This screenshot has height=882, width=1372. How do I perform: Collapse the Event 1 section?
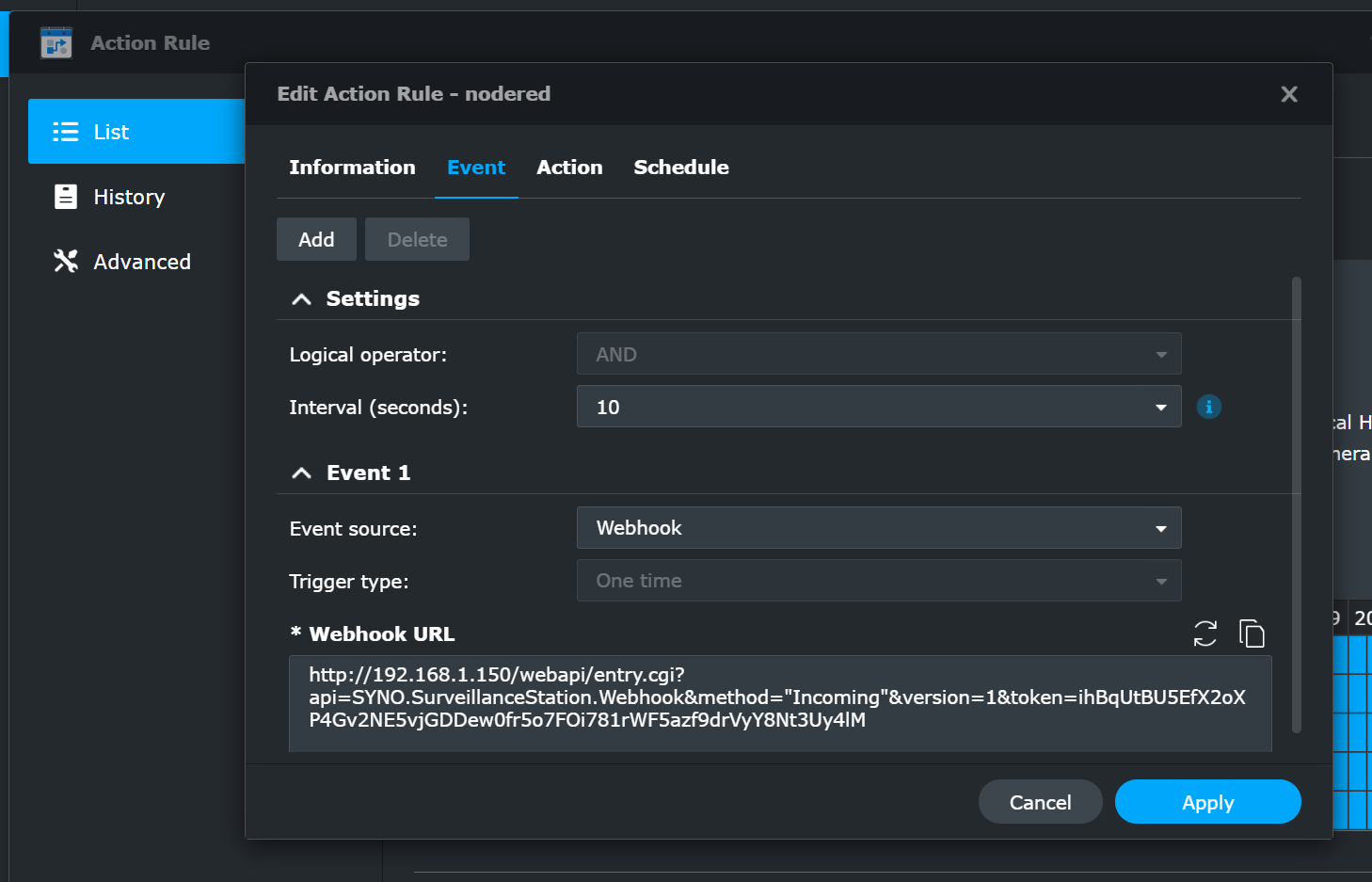coord(301,473)
